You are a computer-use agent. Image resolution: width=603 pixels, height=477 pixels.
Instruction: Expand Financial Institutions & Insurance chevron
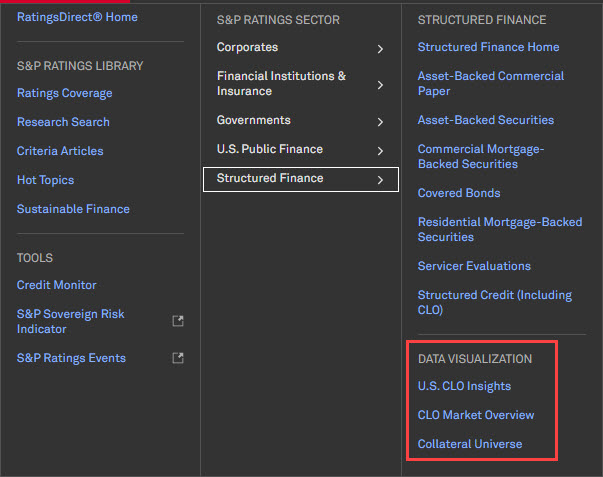[x=380, y=85]
